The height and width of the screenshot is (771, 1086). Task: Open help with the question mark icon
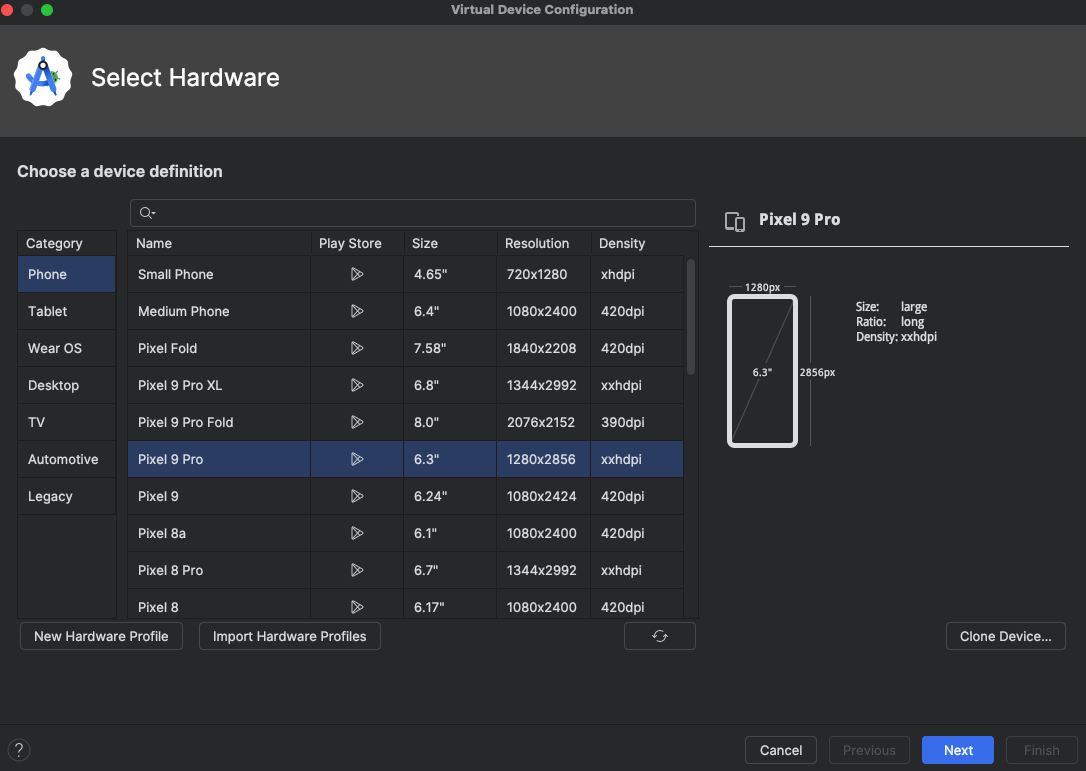coord(19,750)
